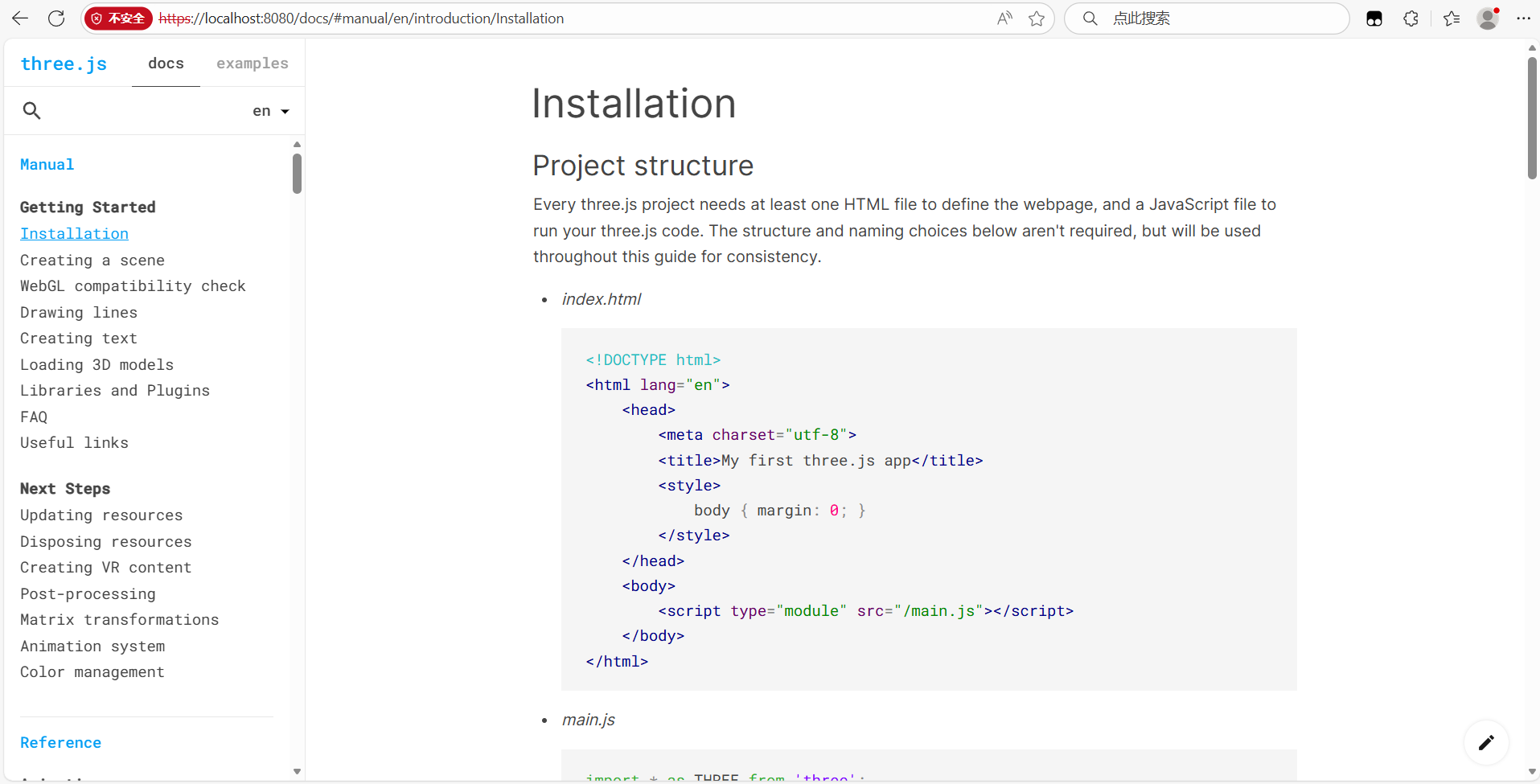
Task: Click the script type module code line
Action: (x=865, y=611)
